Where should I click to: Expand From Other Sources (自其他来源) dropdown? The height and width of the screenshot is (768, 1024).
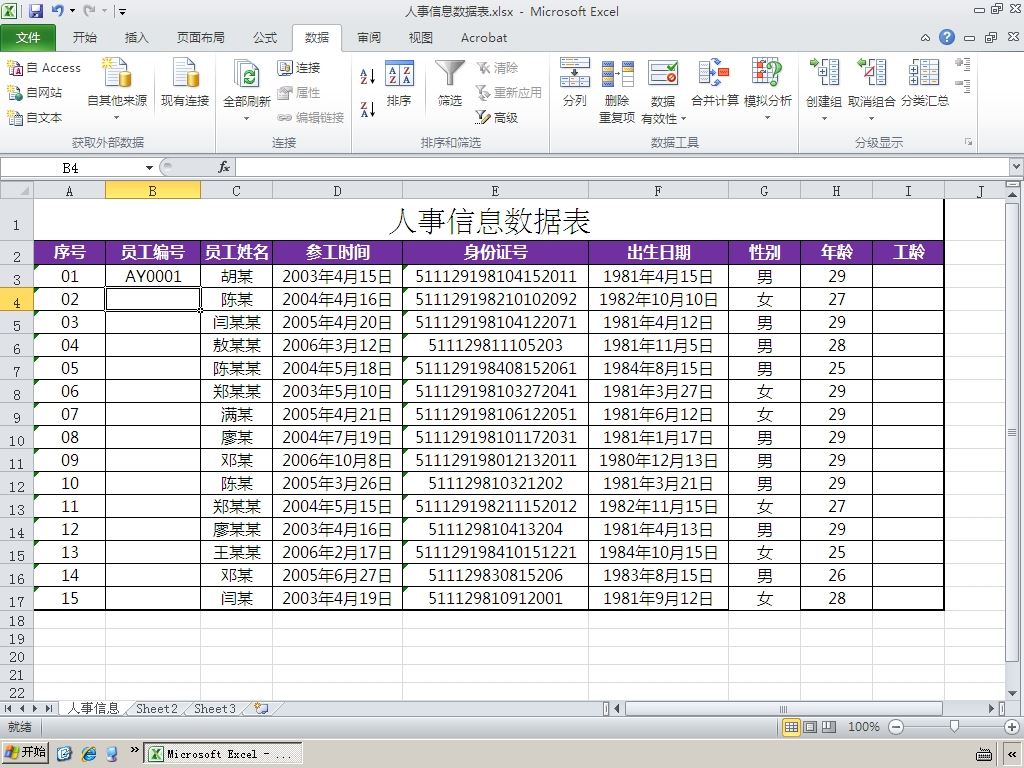click(x=116, y=118)
